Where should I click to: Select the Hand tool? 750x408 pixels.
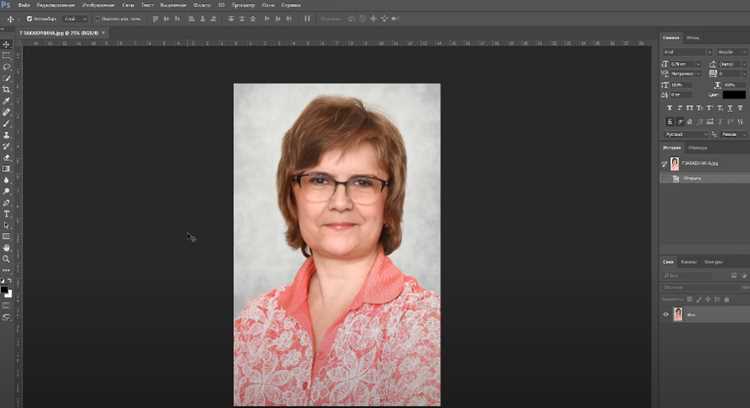click(x=6, y=248)
